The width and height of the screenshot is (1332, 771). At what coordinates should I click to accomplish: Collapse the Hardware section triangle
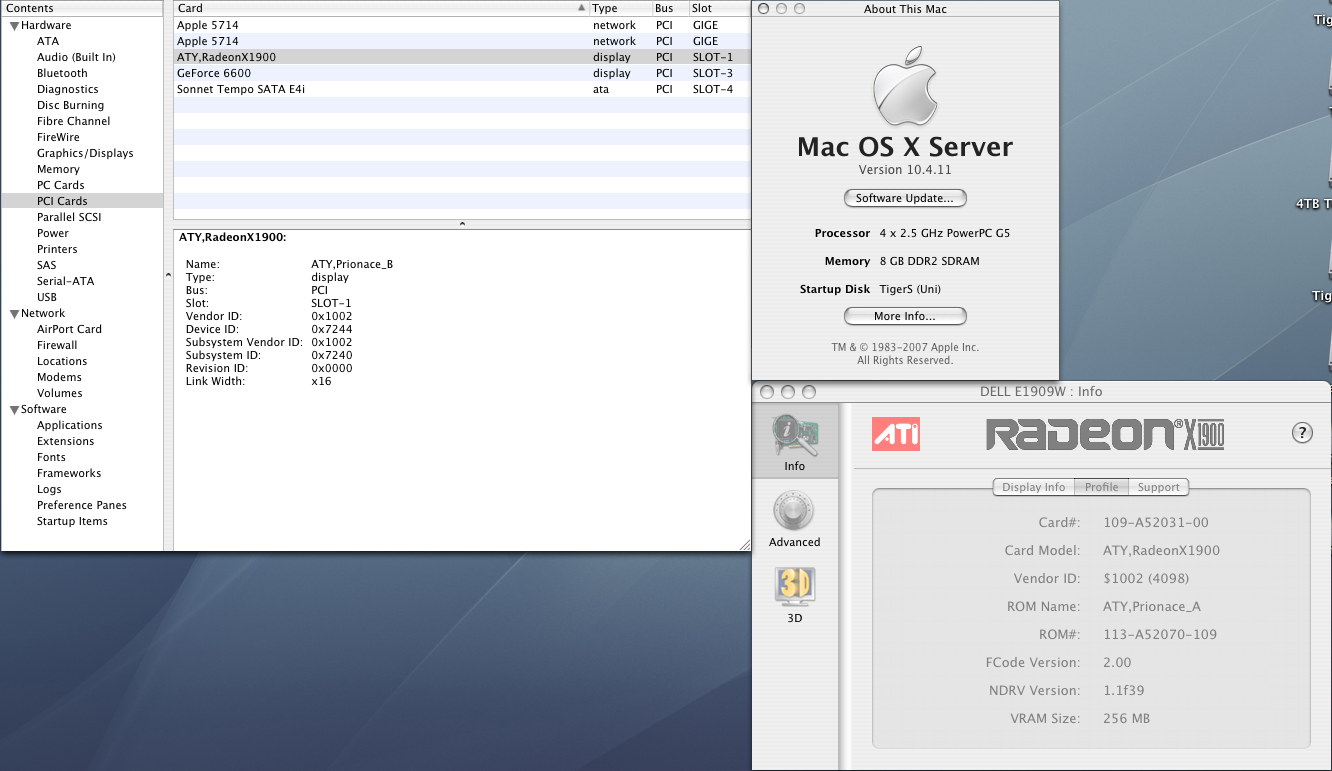[14, 25]
